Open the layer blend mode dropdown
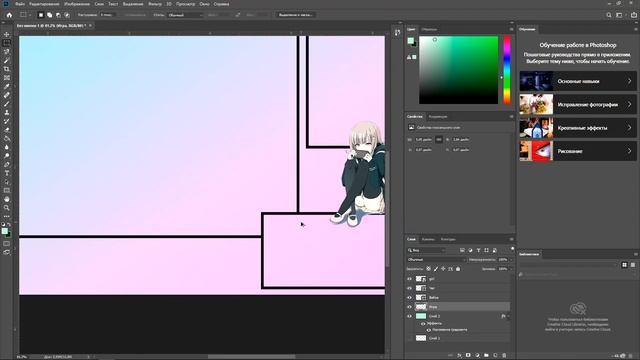 436,260
